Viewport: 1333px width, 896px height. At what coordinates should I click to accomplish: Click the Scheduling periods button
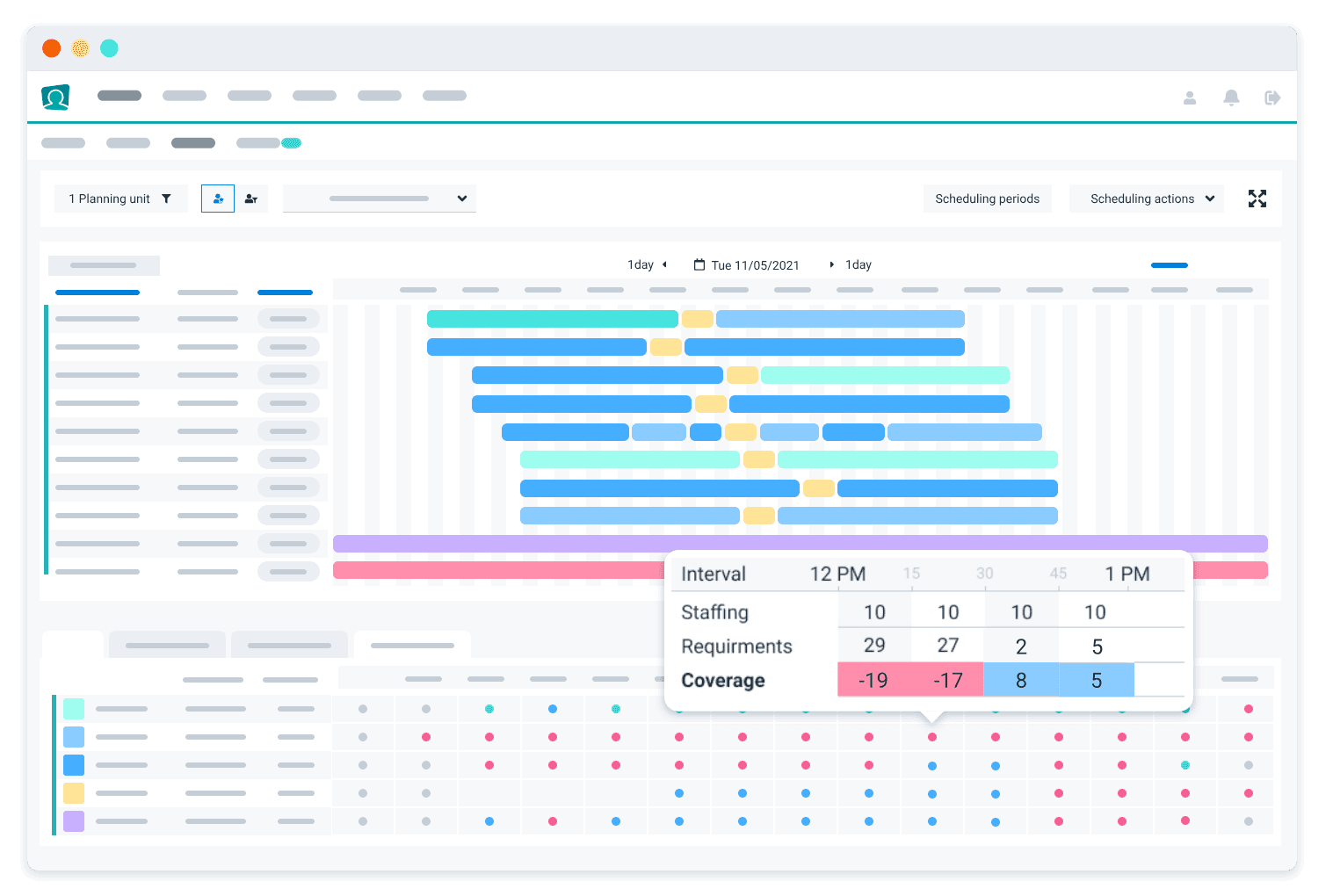pos(987,199)
